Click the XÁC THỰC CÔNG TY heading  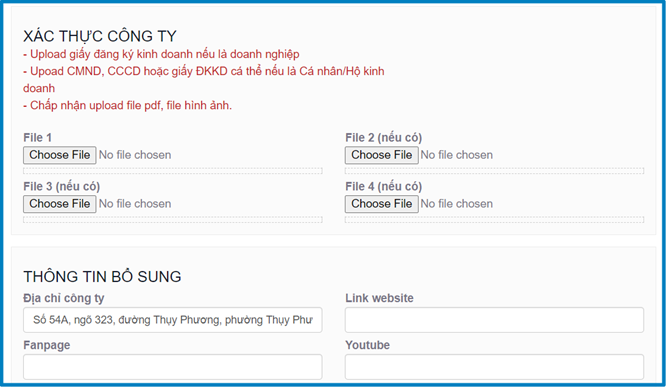100,36
